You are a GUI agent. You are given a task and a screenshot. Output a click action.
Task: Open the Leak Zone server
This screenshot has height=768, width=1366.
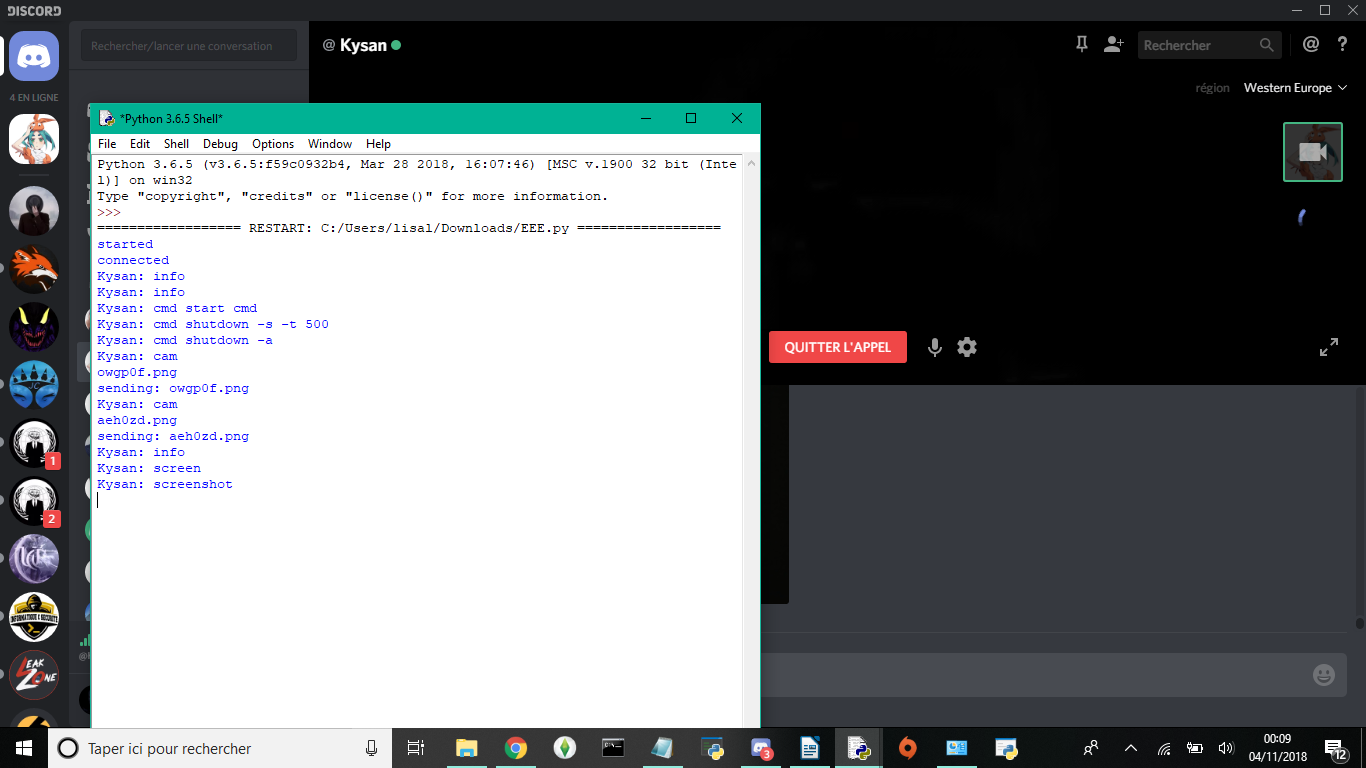click(34, 675)
